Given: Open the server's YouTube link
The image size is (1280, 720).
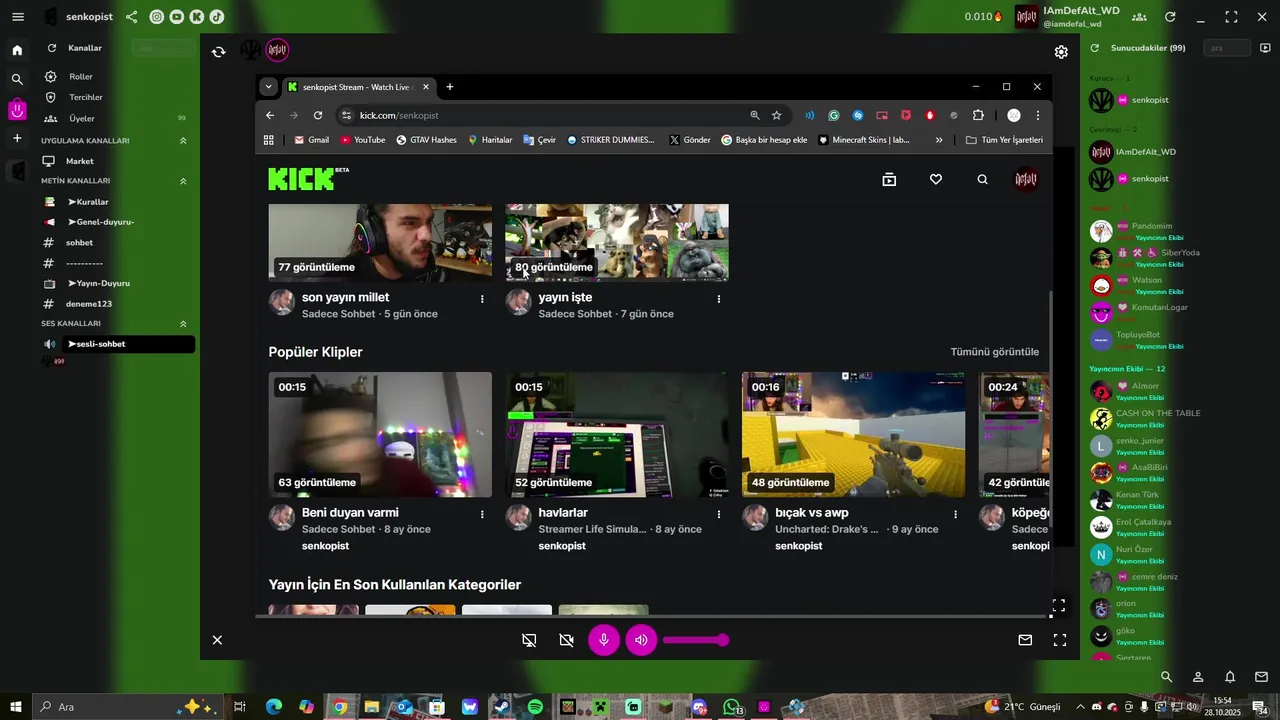Looking at the screenshot, I should pos(177,17).
